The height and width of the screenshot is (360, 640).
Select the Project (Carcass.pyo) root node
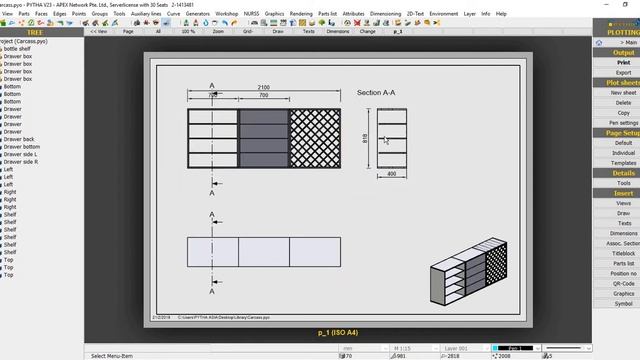(24, 41)
